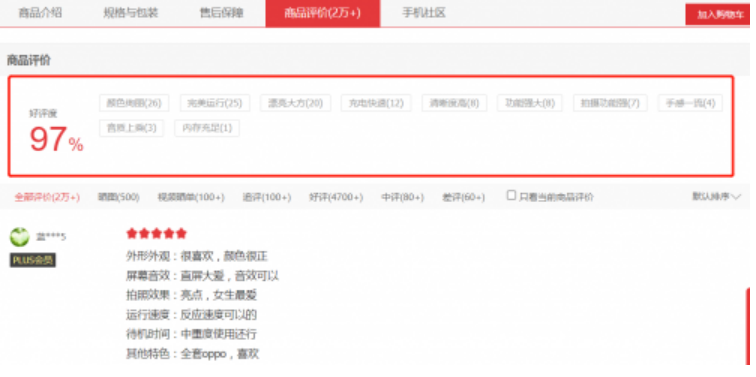756x377 pixels.
Task: Show 视频晒单(100+) reviews
Action: [x=191, y=197]
